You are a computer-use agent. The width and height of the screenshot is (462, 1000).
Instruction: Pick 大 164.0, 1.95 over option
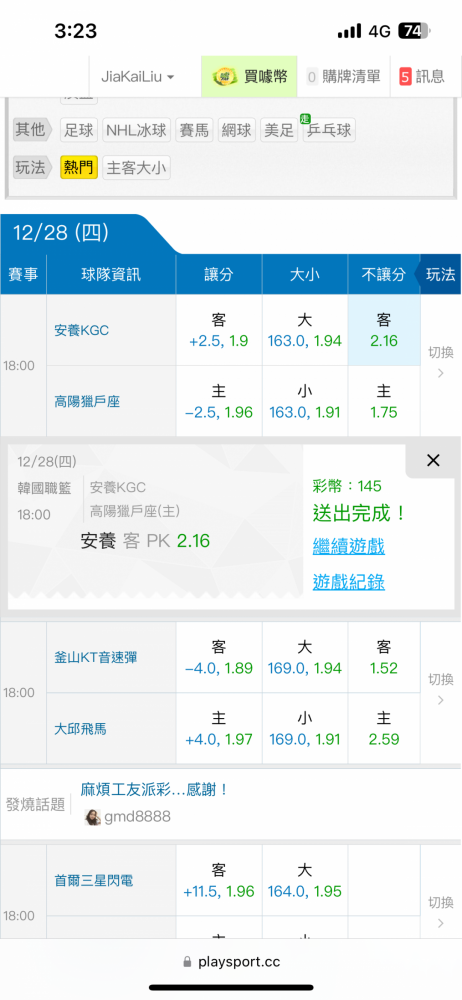point(305,881)
